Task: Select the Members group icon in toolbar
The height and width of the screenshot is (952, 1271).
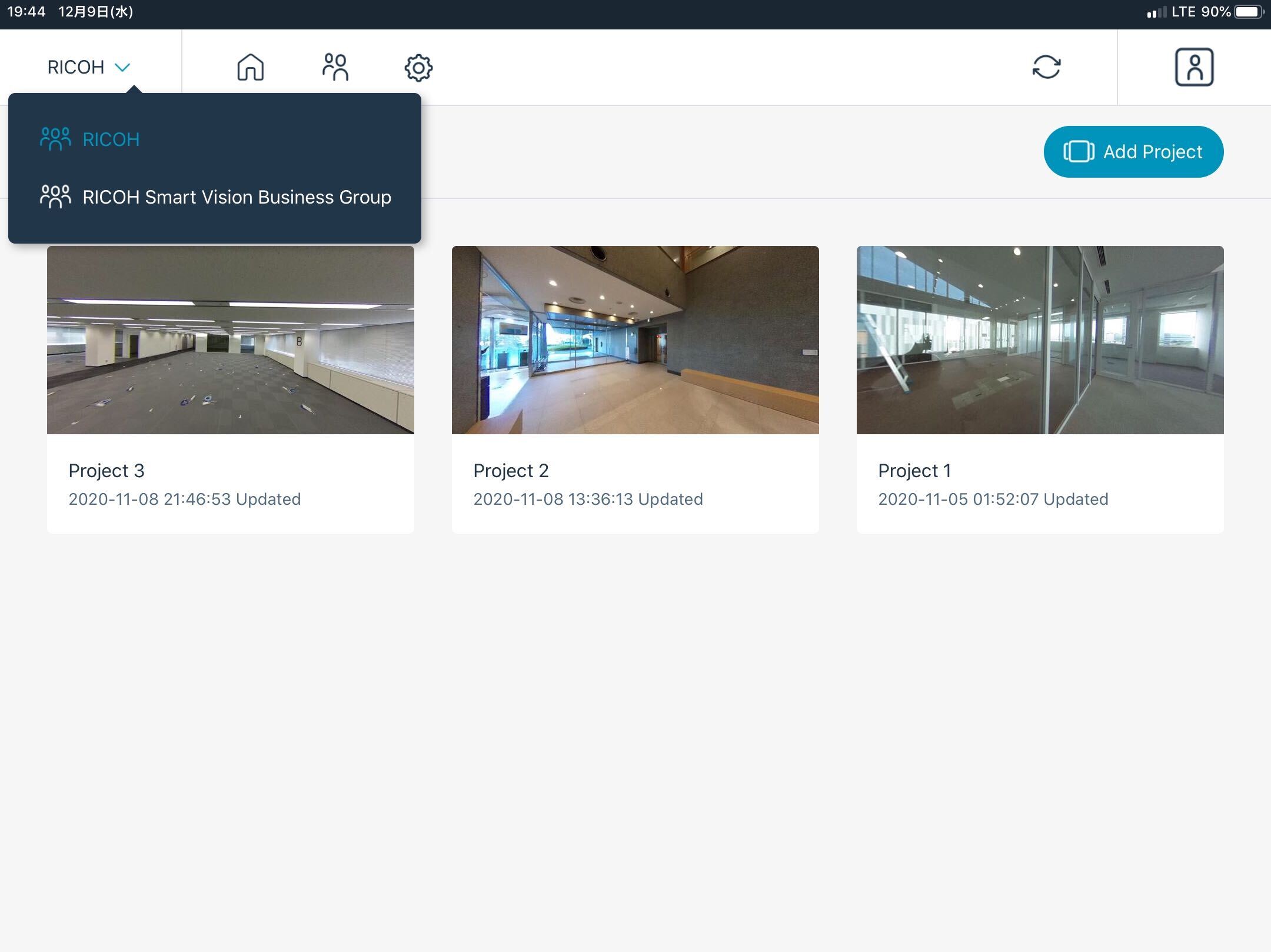Action: [335, 67]
